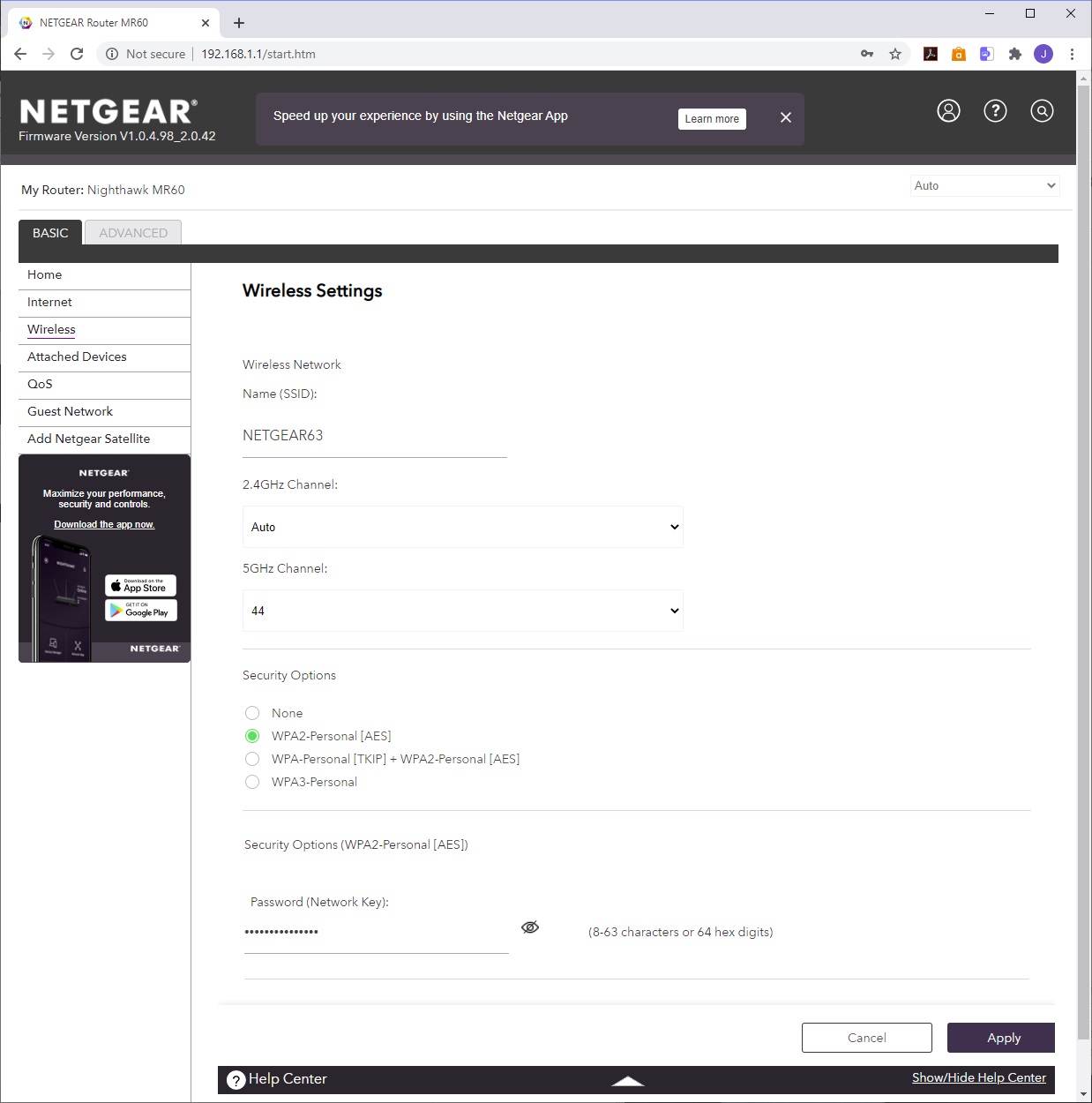
Task: Open the user account profile icon
Action: [x=948, y=111]
